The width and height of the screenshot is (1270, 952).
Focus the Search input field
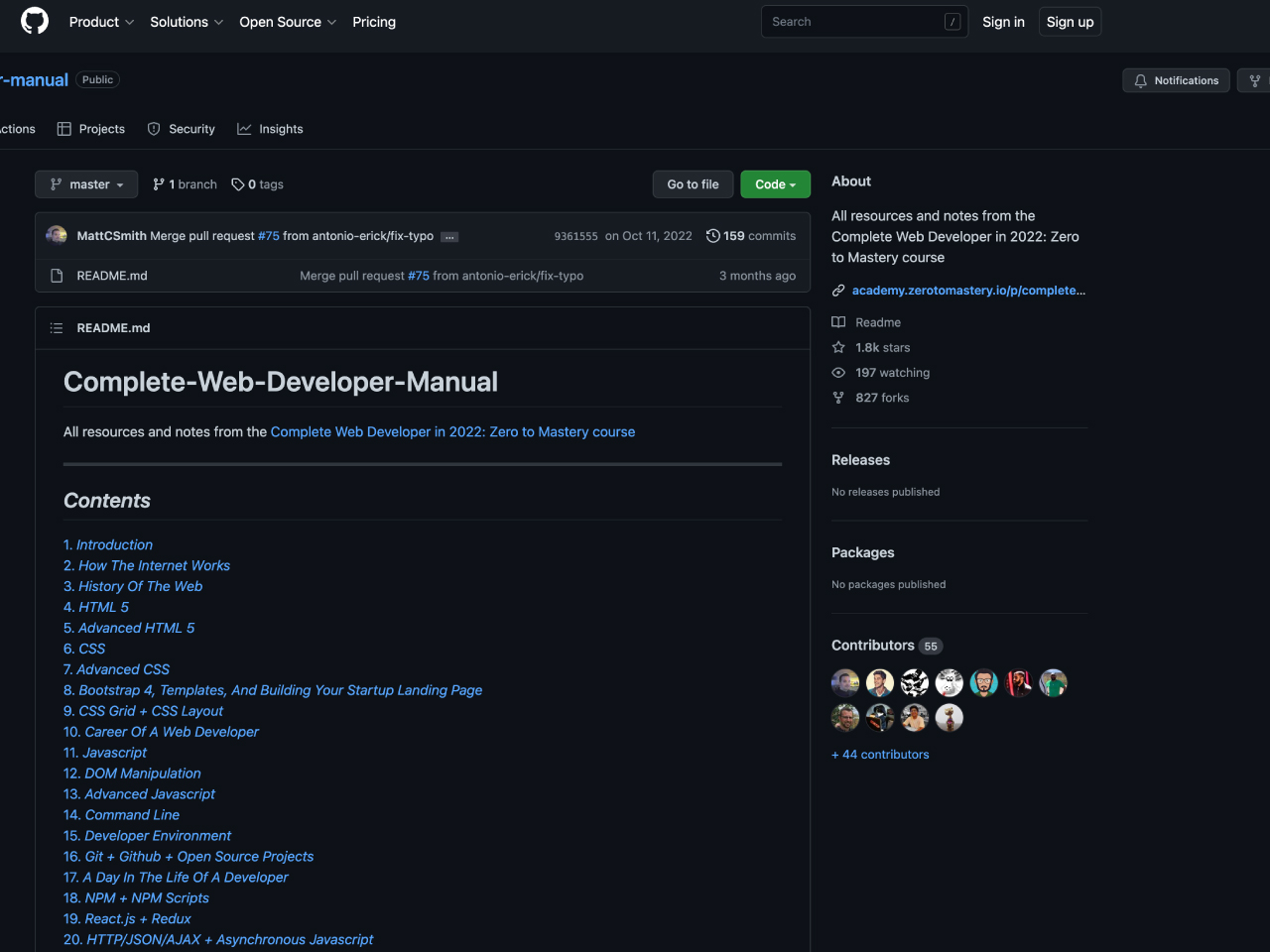click(x=864, y=22)
